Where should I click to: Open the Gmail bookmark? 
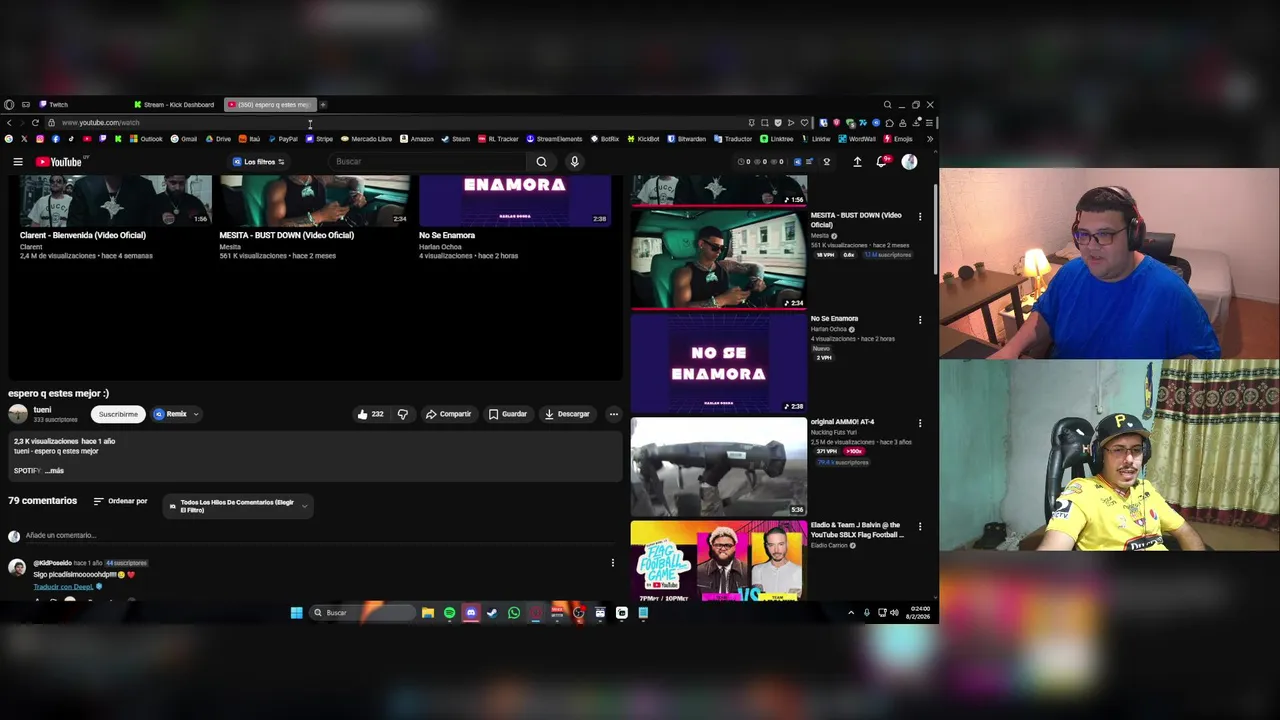184,139
